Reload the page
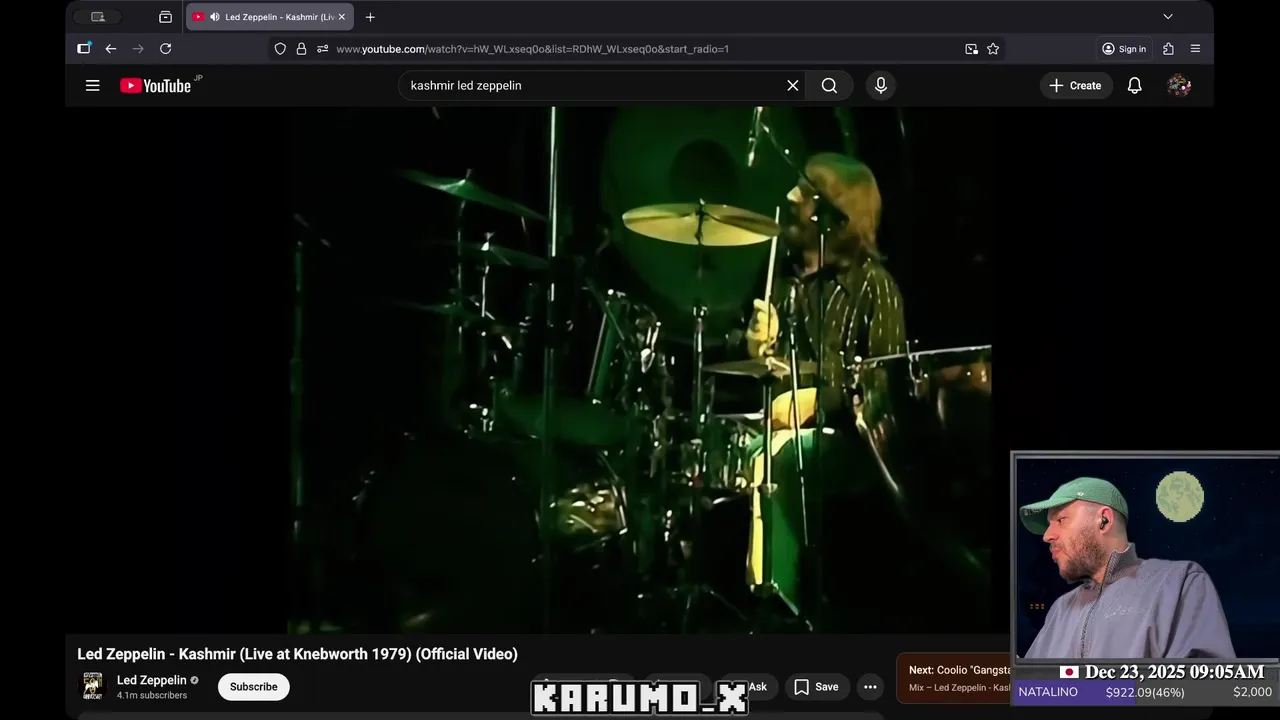The height and width of the screenshot is (720, 1280). click(x=166, y=49)
